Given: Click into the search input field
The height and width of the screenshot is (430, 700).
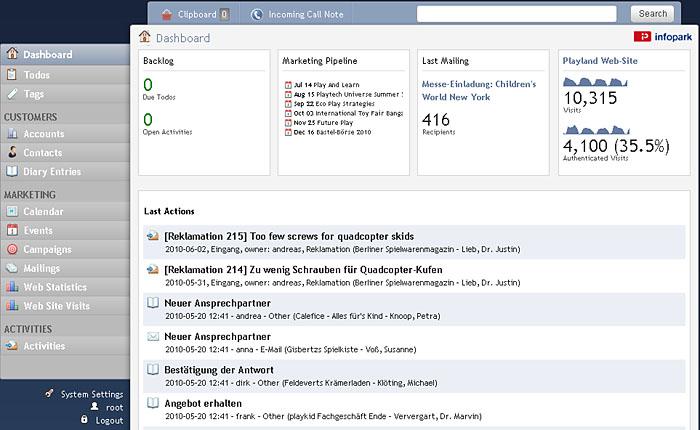Looking at the screenshot, I should (x=517, y=14).
